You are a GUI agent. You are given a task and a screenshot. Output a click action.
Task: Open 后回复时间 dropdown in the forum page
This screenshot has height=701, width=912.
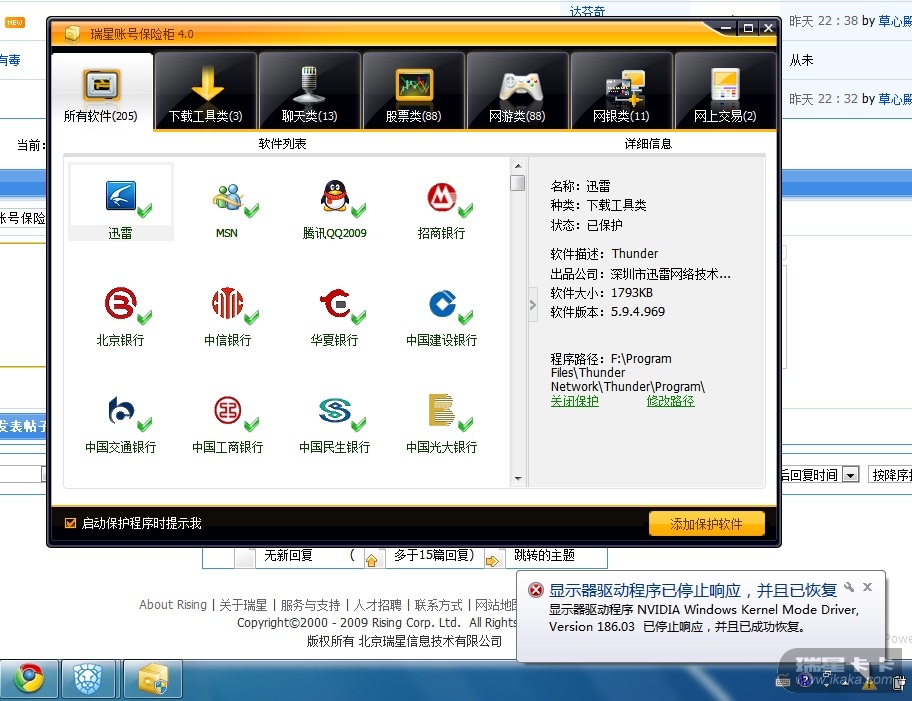click(850, 475)
